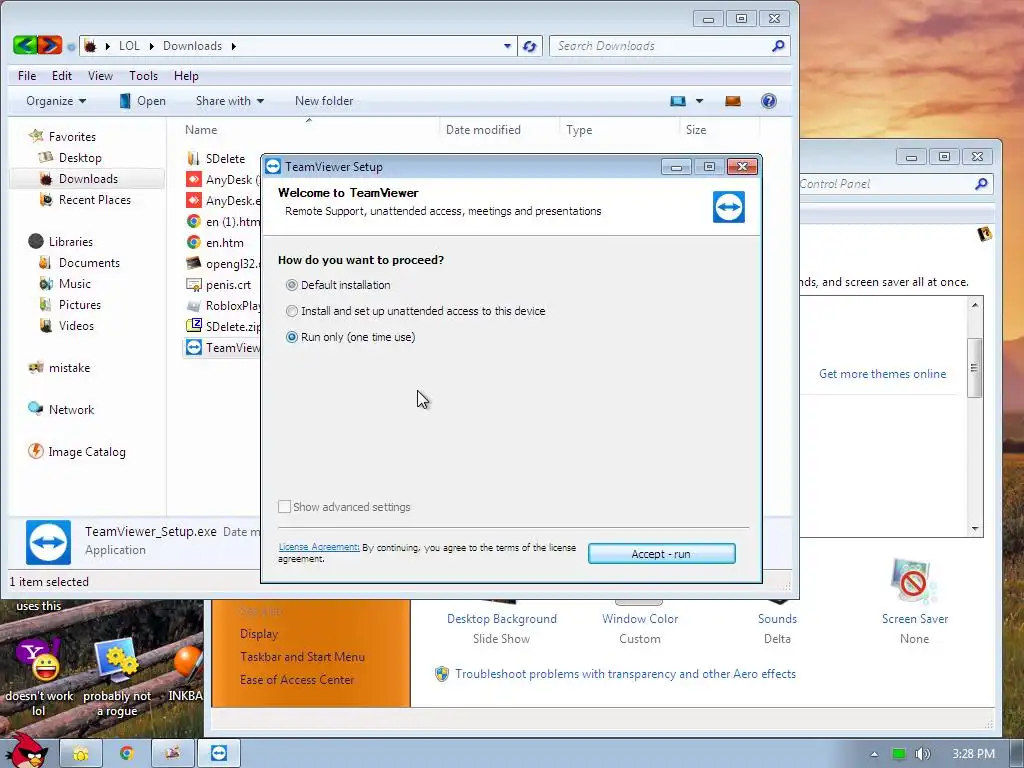This screenshot has height=768, width=1024.
Task: Open Ease of Access Center link
Action: point(297,679)
